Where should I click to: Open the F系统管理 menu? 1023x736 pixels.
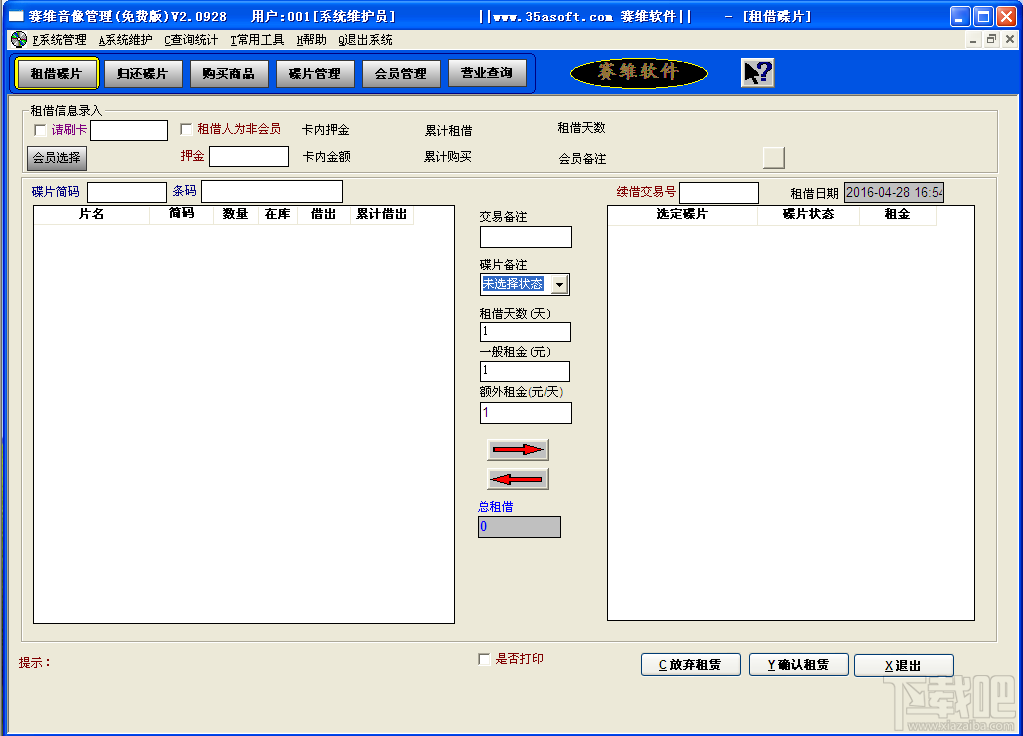59,40
